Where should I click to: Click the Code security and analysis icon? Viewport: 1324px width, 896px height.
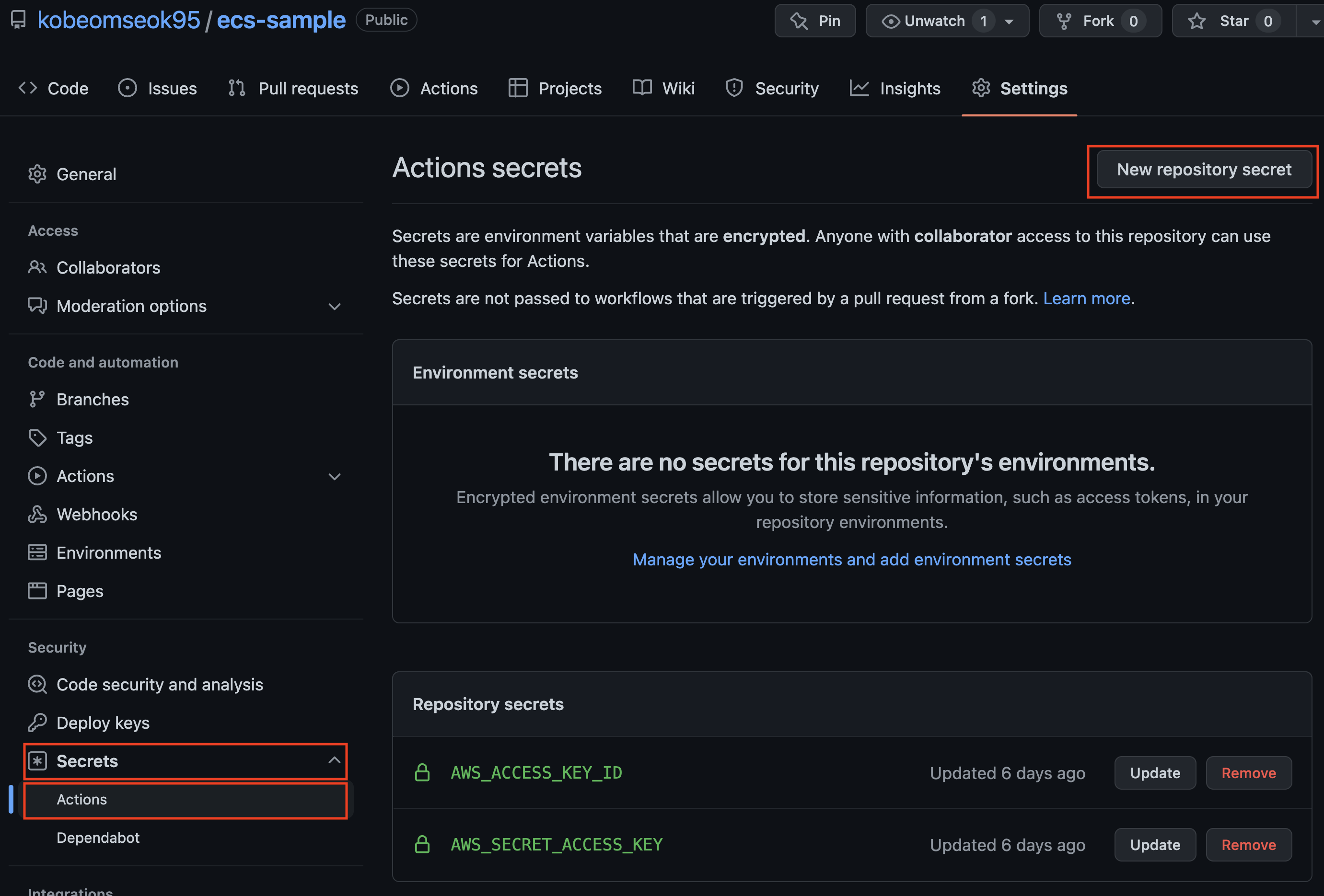pos(37,684)
